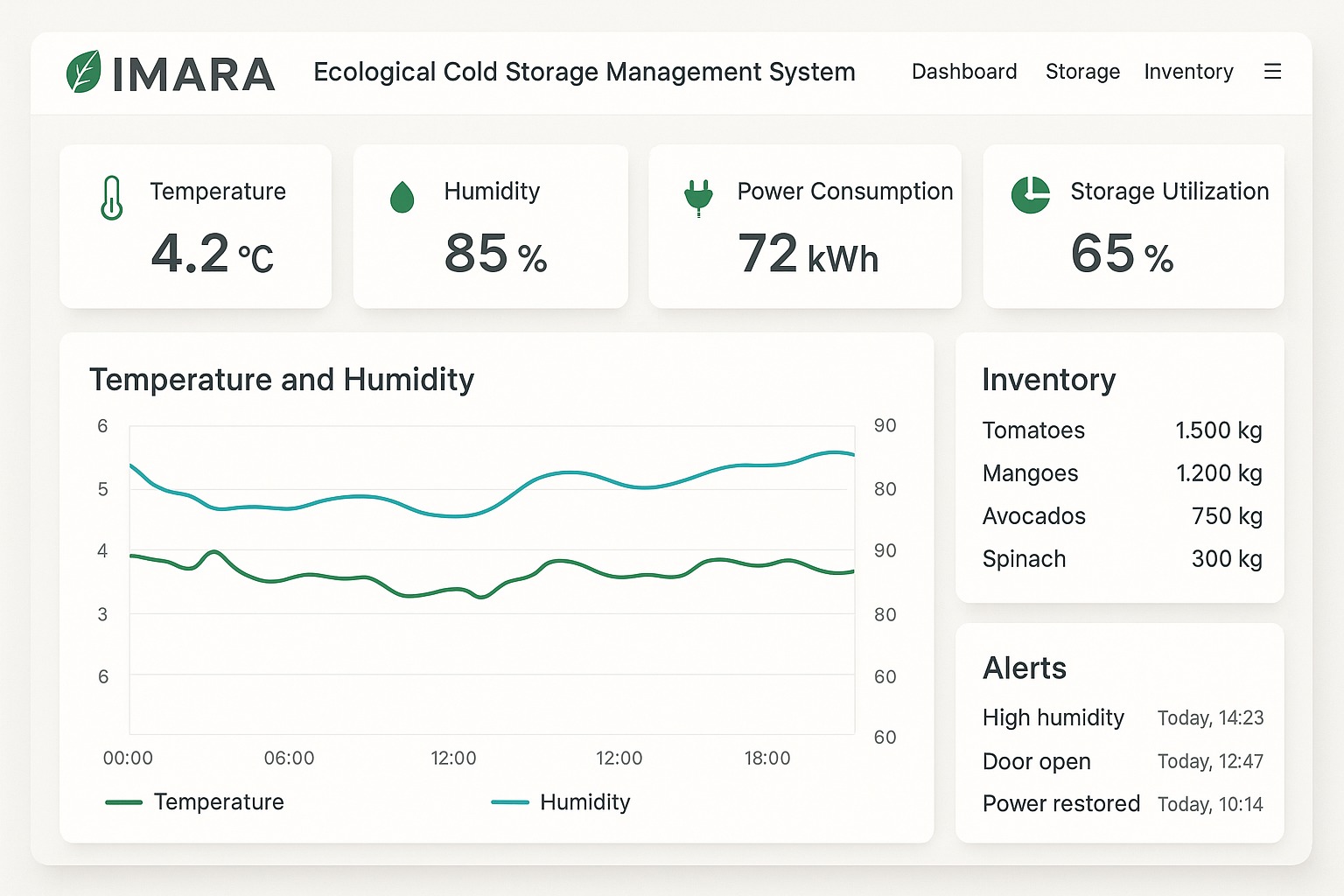This screenshot has height=896, width=1344.
Task: Select the Avocados inventory row
Action: point(1122,516)
